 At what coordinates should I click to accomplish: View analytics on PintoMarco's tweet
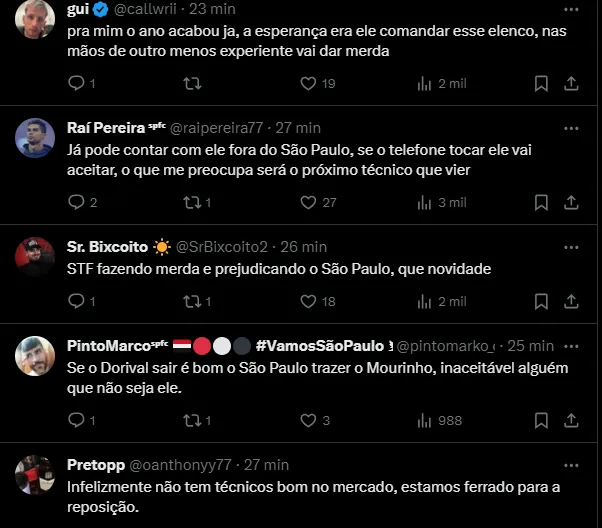pos(424,420)
